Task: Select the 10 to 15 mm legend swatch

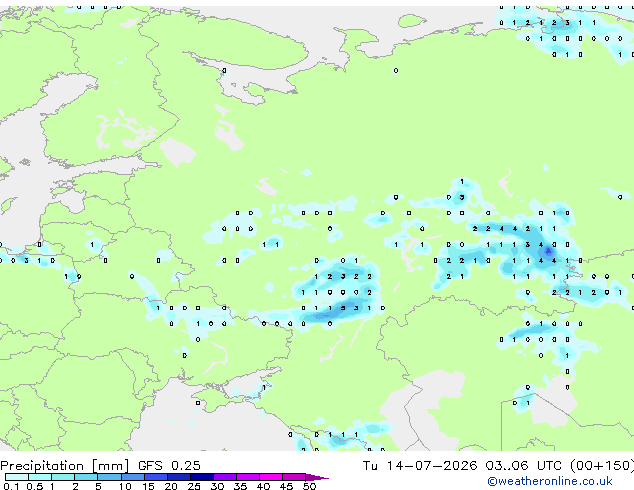Action: (133, 477)
